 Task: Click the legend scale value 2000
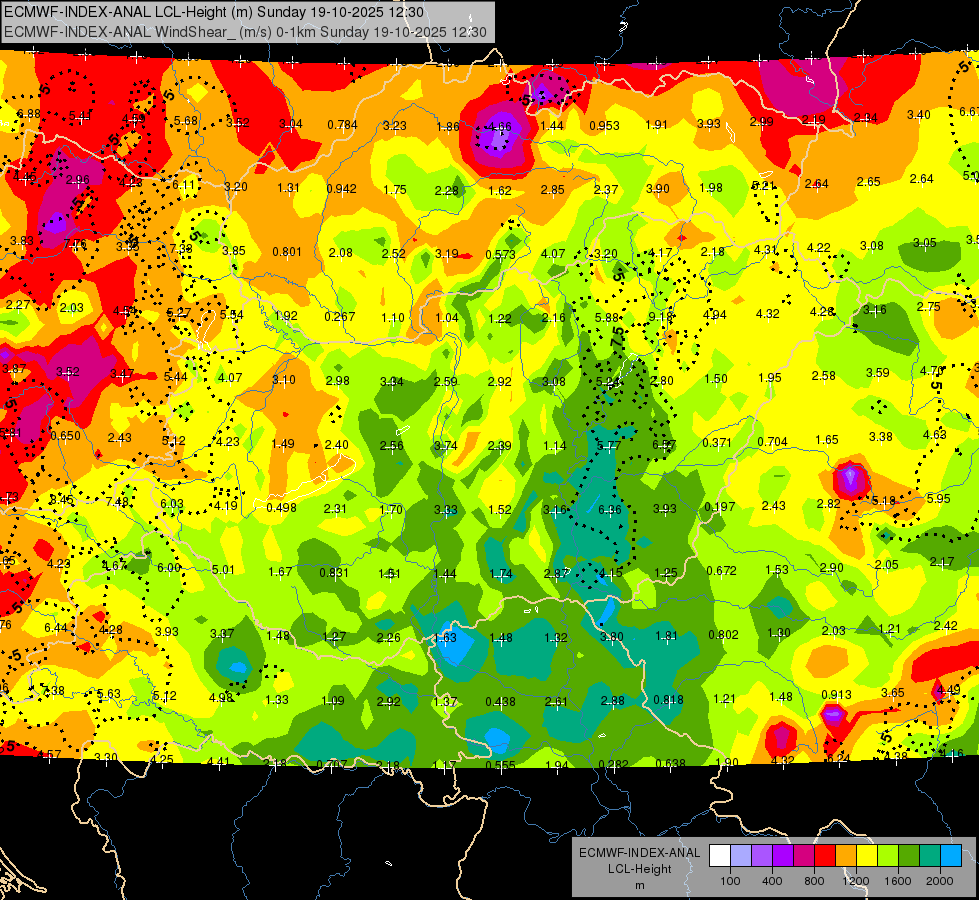pos(940,881)
